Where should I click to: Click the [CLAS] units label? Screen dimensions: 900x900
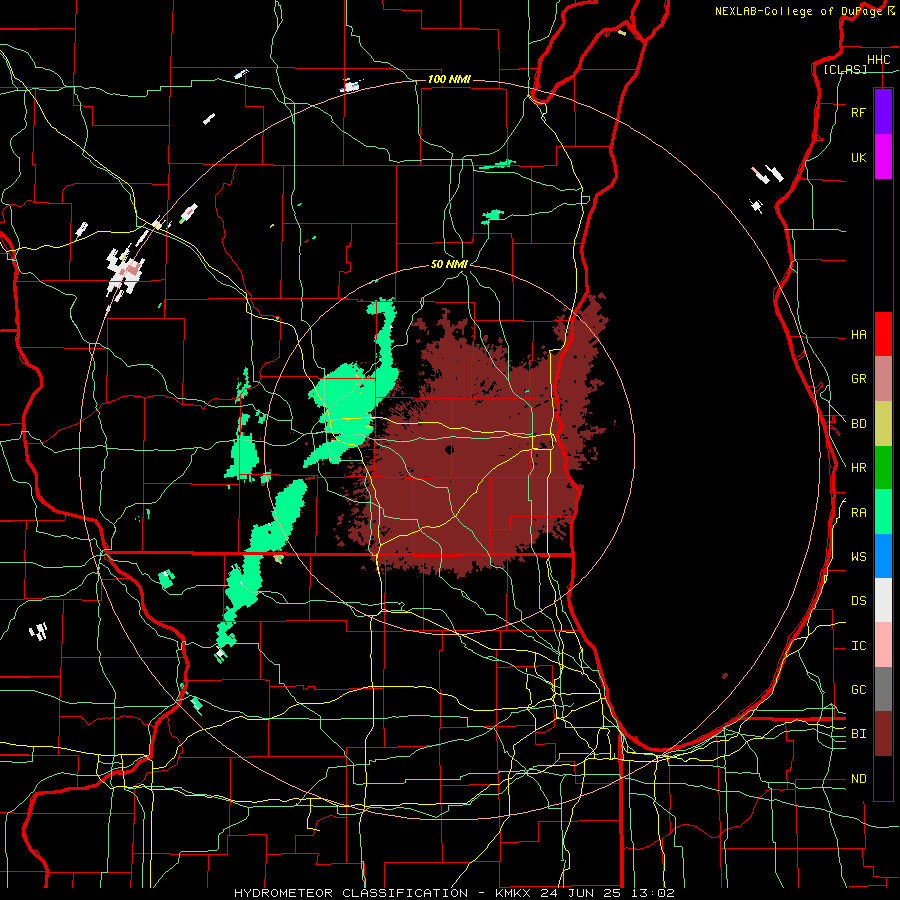(x=845, y=69)
